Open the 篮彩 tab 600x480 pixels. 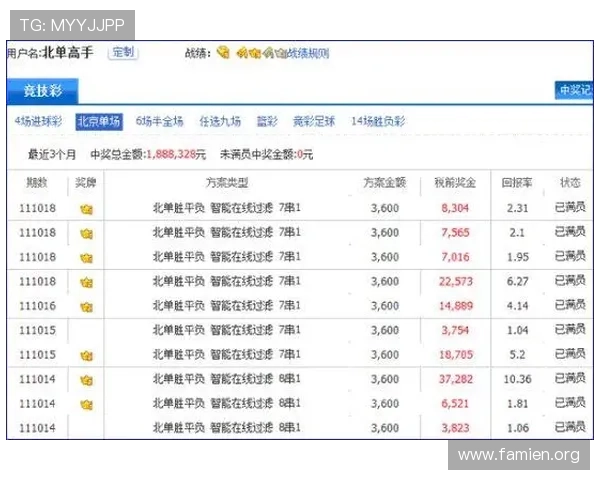(x=267, y=121)
